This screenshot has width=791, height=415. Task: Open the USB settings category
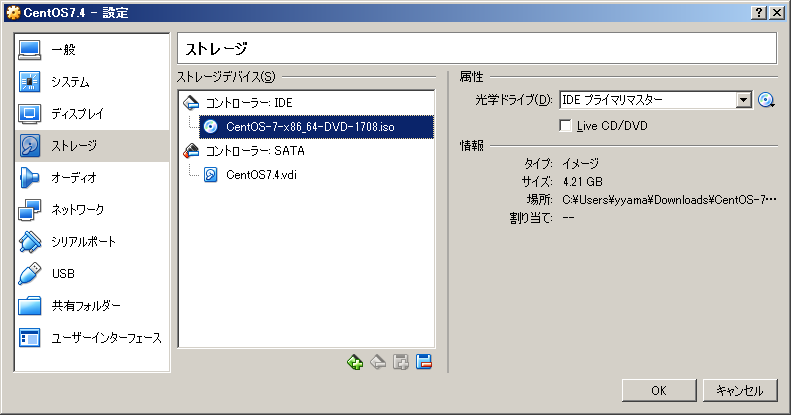(92, 273)
